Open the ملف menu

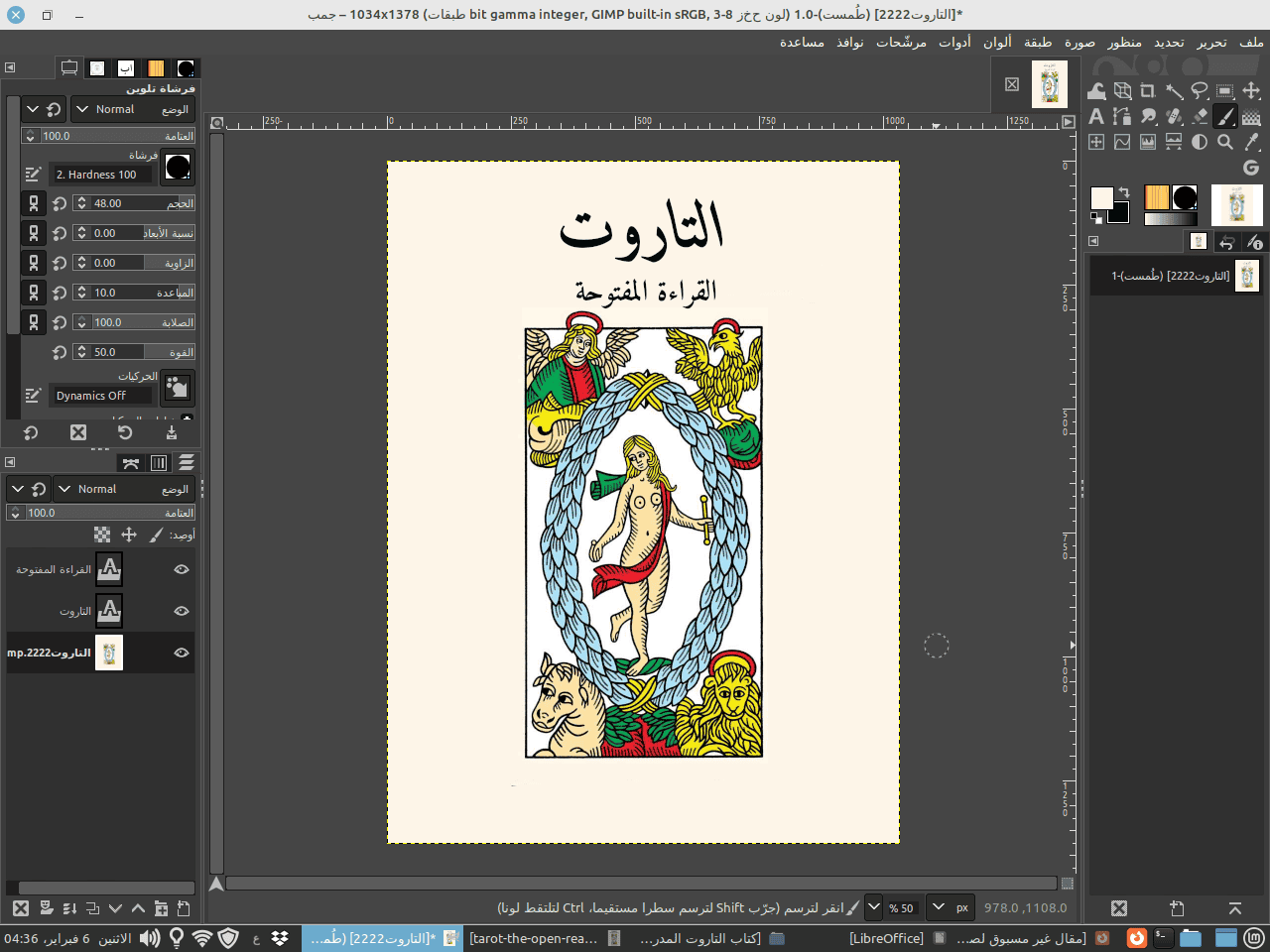coord(1252,42)
